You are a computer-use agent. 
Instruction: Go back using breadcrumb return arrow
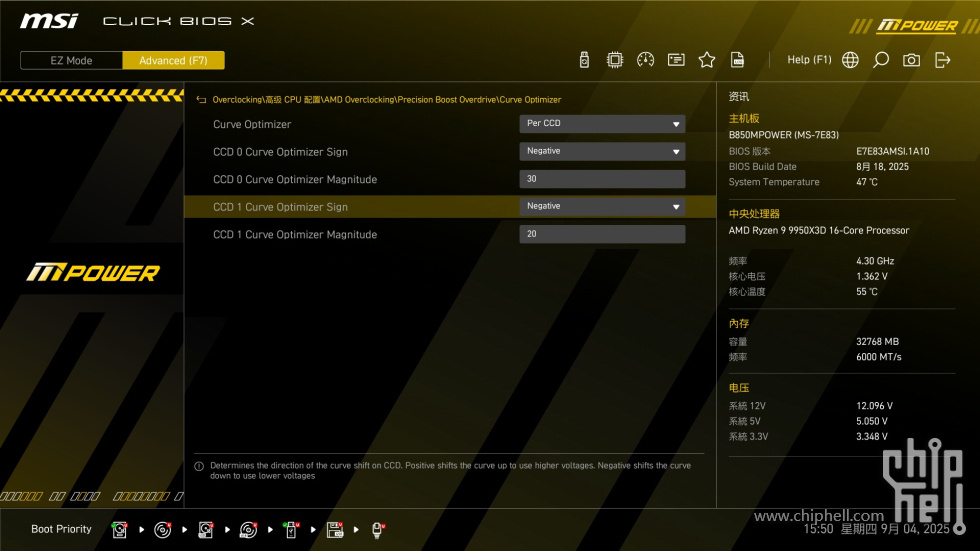[x=201, y=100]
